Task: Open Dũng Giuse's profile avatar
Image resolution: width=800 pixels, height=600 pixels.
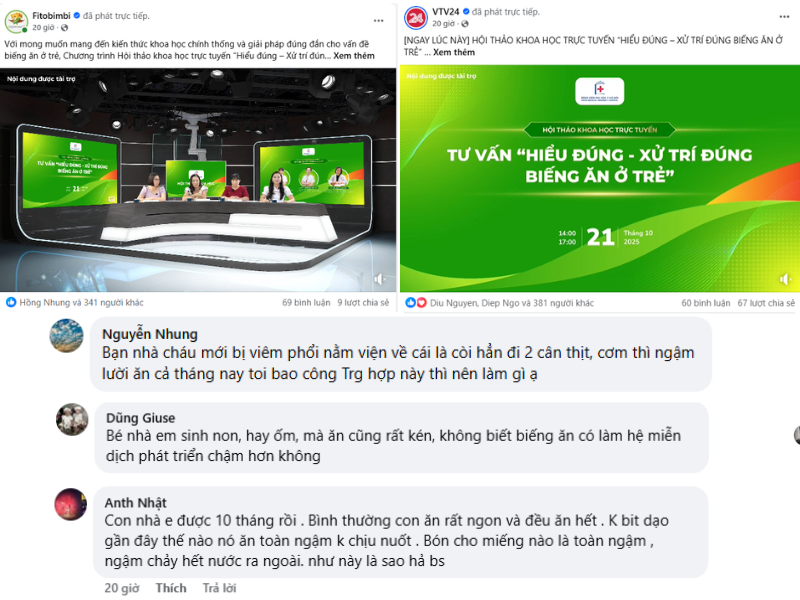Action: pos(72,419)
